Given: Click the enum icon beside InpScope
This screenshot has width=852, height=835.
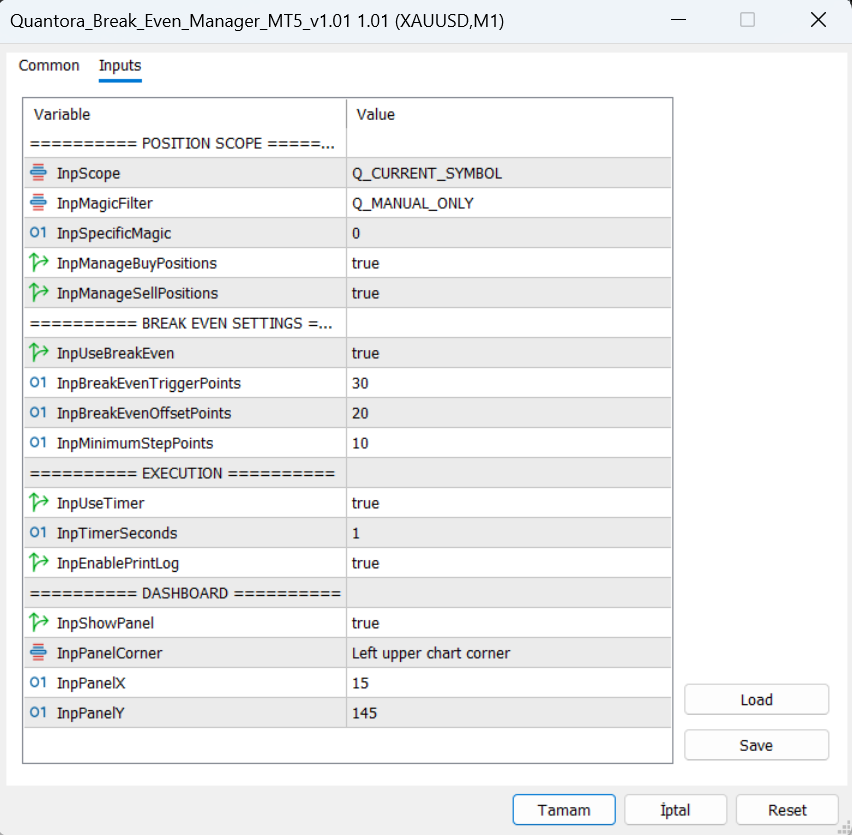Looking at the screenshot, I should click(x=38, y=173).
